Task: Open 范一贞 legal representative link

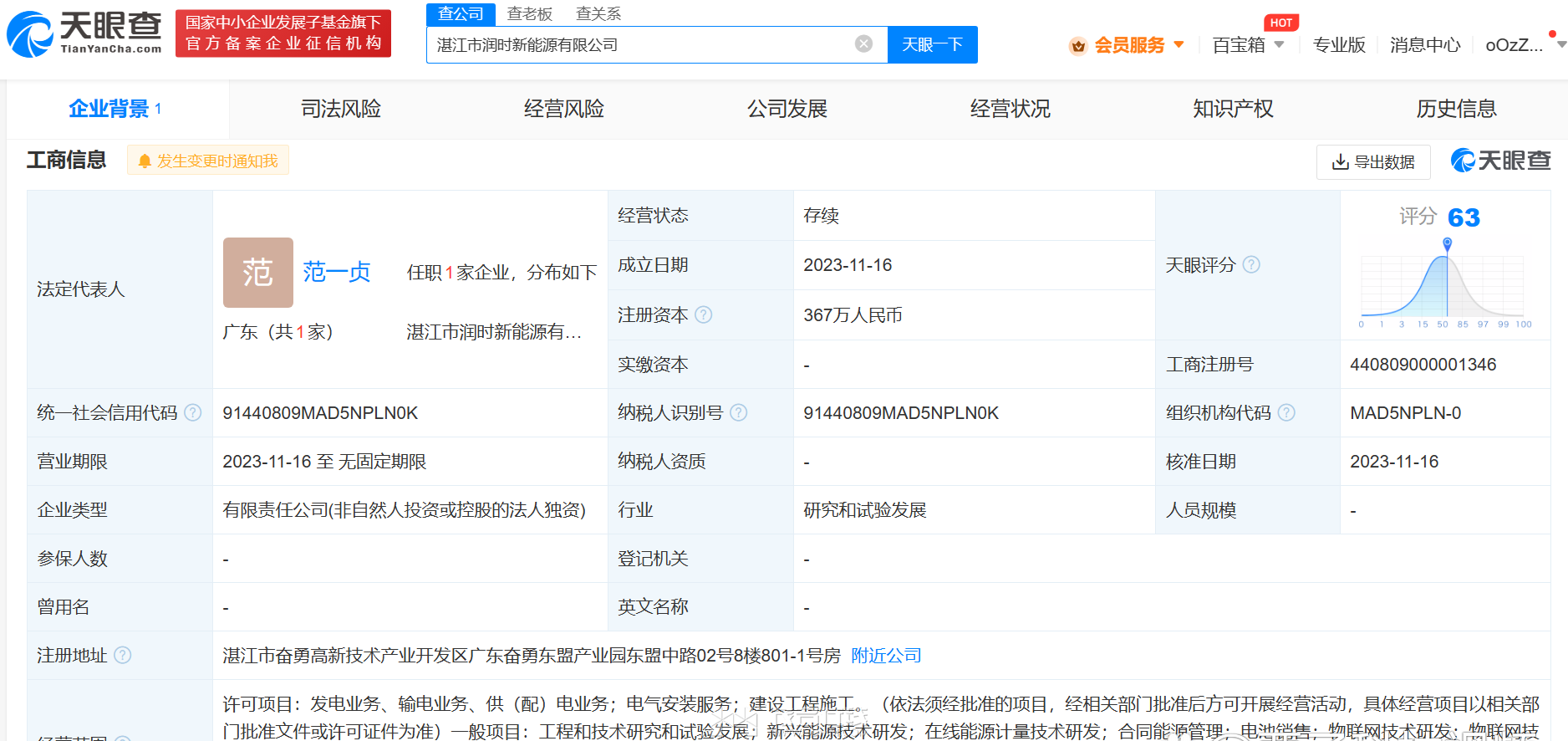Action: 337,272
